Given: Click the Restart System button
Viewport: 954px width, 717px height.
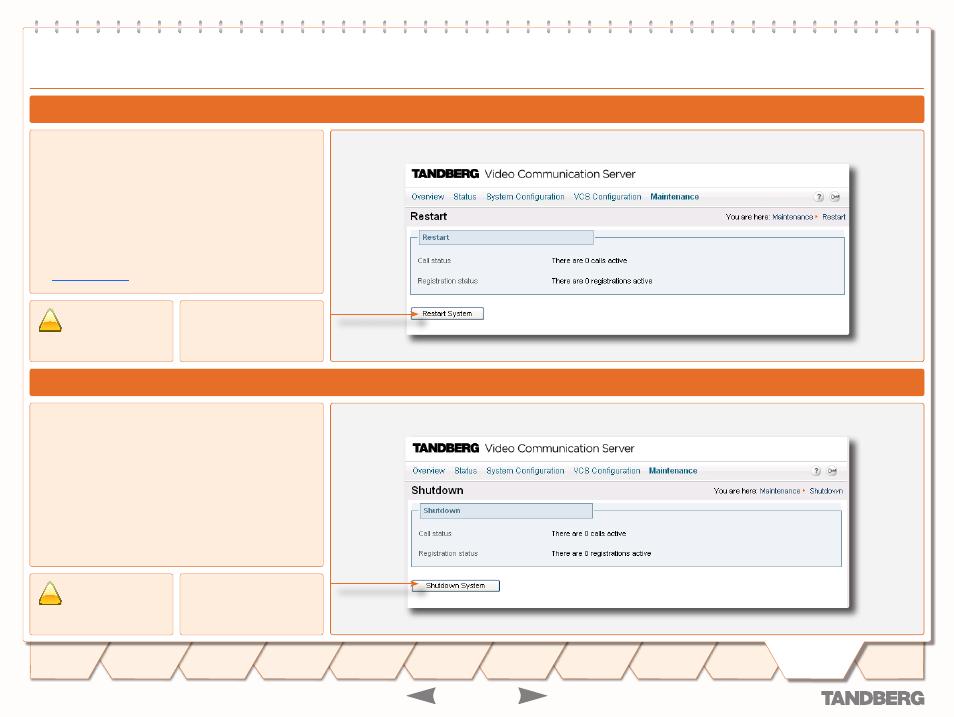Looking at the screenshot, I should coord(447,313).
